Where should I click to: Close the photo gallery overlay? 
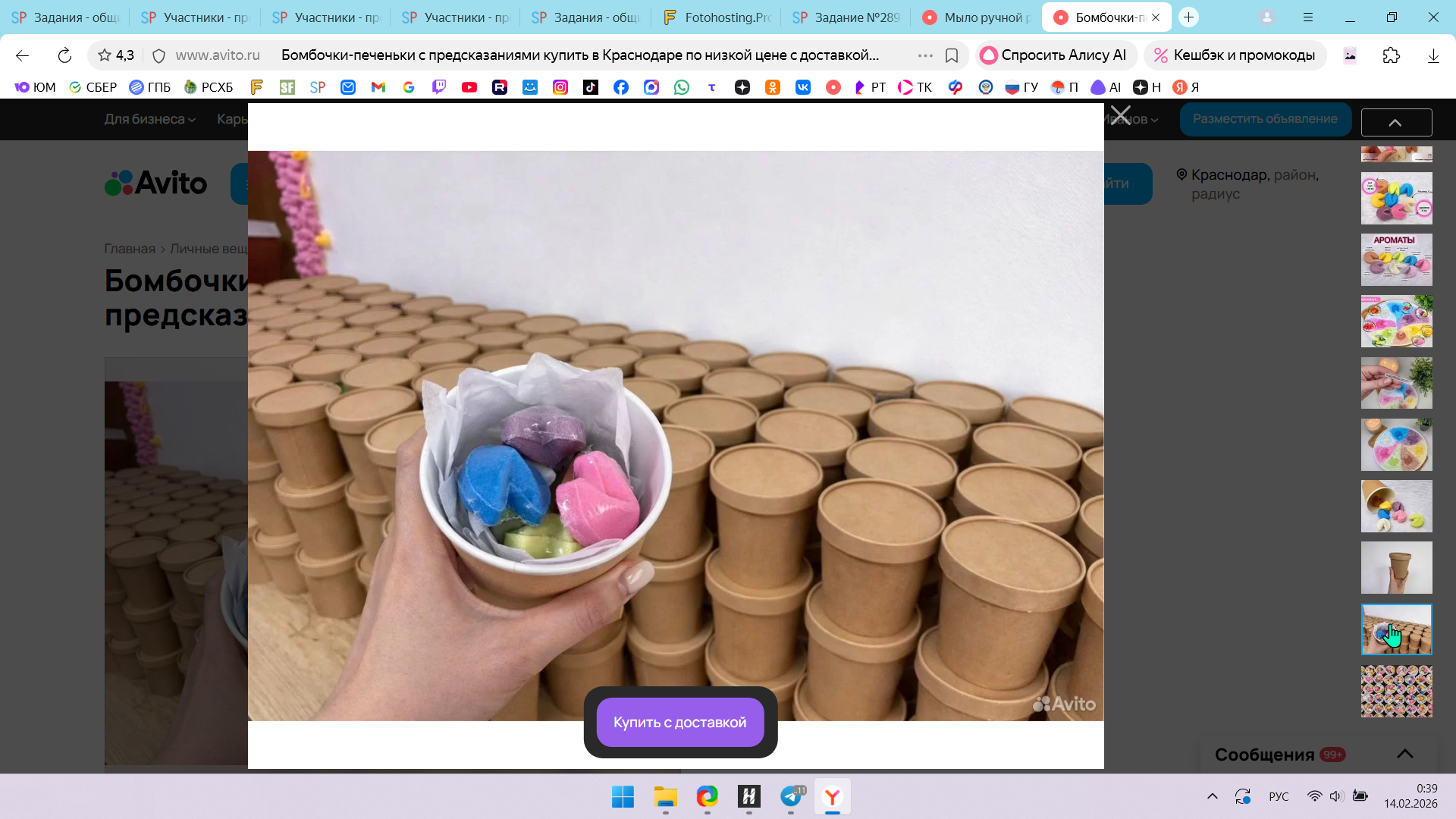[x=1120, y=116]
